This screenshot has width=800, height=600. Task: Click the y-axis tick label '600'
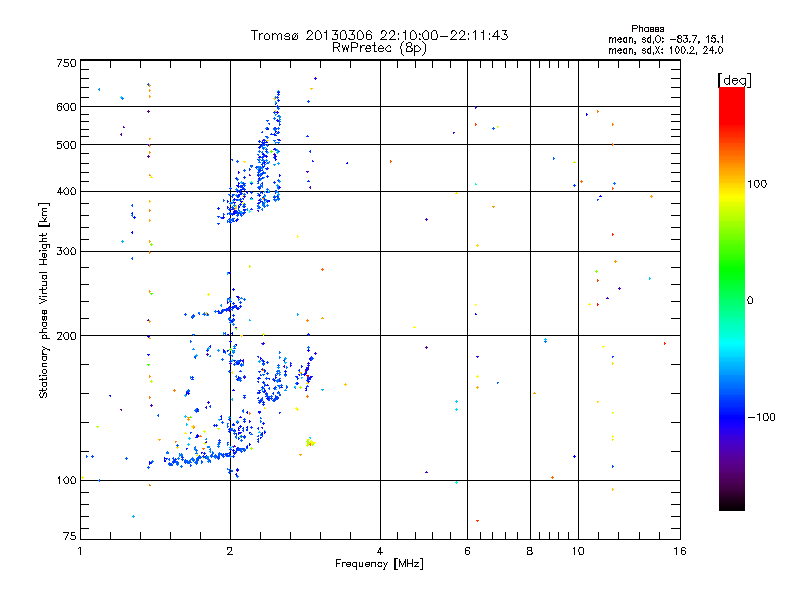pyautogui.click(x=66, y=107)
